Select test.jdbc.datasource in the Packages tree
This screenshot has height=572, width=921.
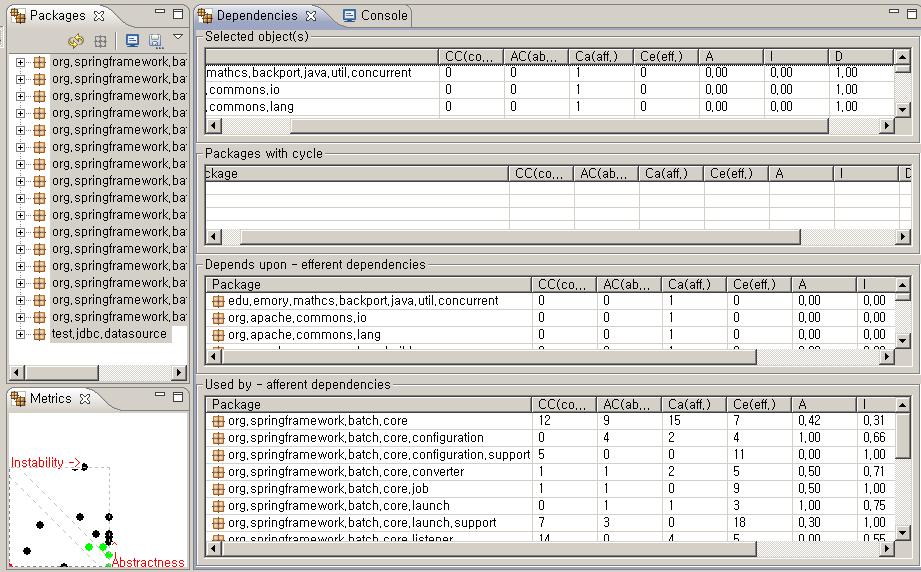pos(109,334)
